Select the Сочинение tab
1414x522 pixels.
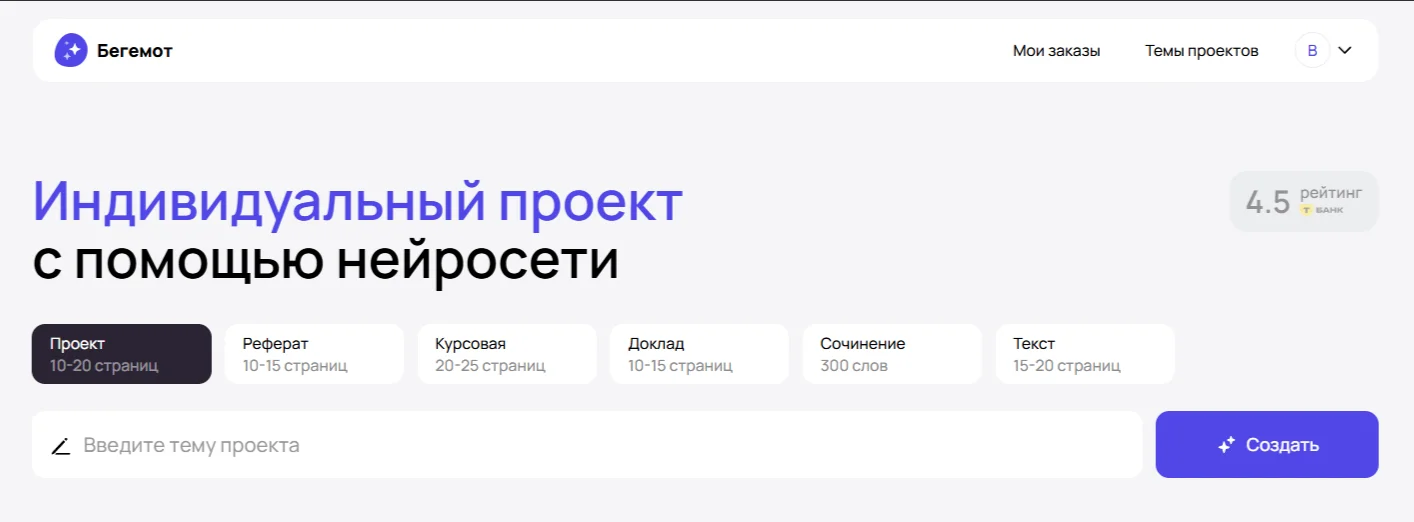(x=892, y=354)
